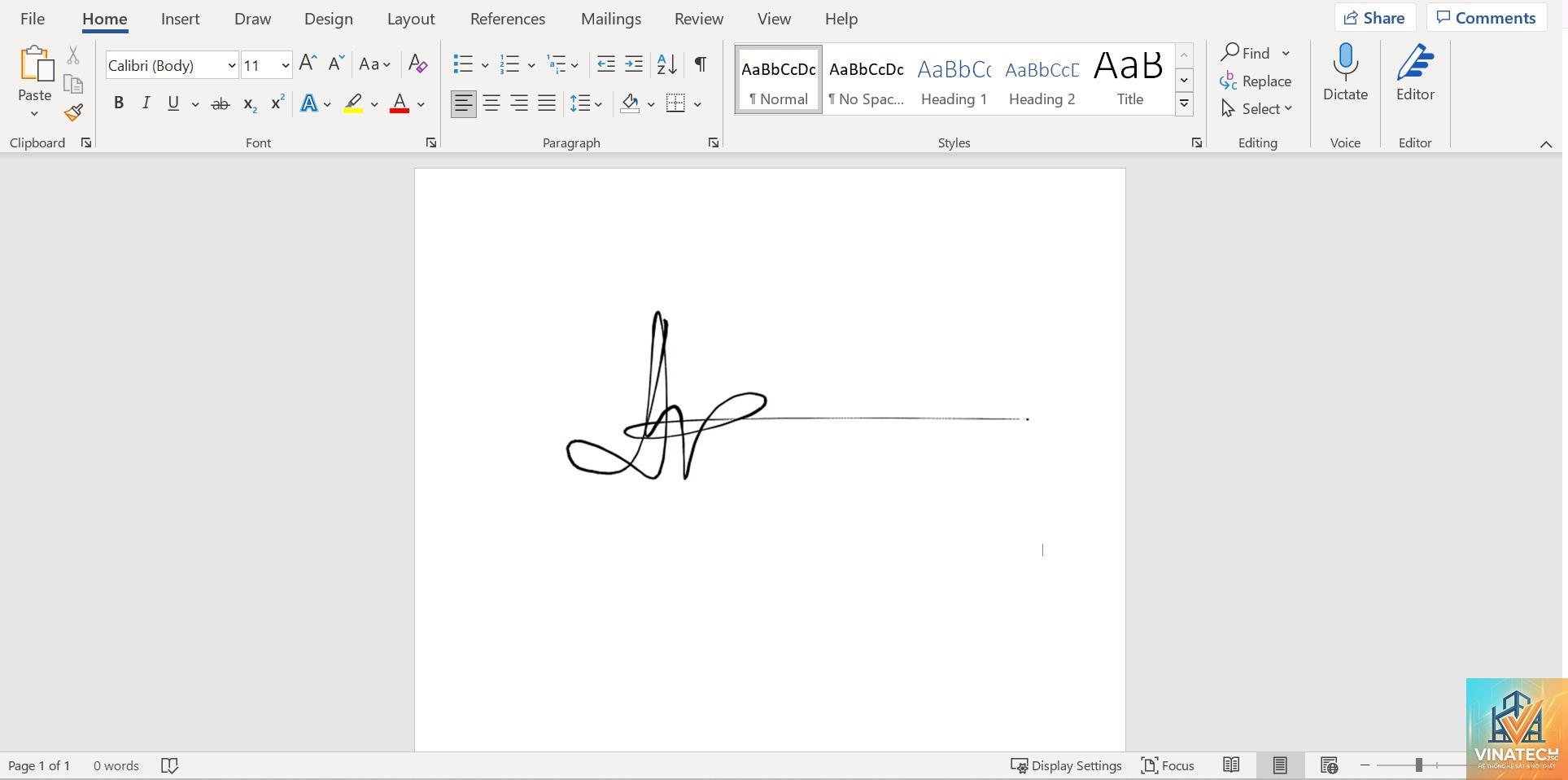This screenshot has width=1568, height=780.
Task: Decrease paragraph indent
Action: point(605,64)
